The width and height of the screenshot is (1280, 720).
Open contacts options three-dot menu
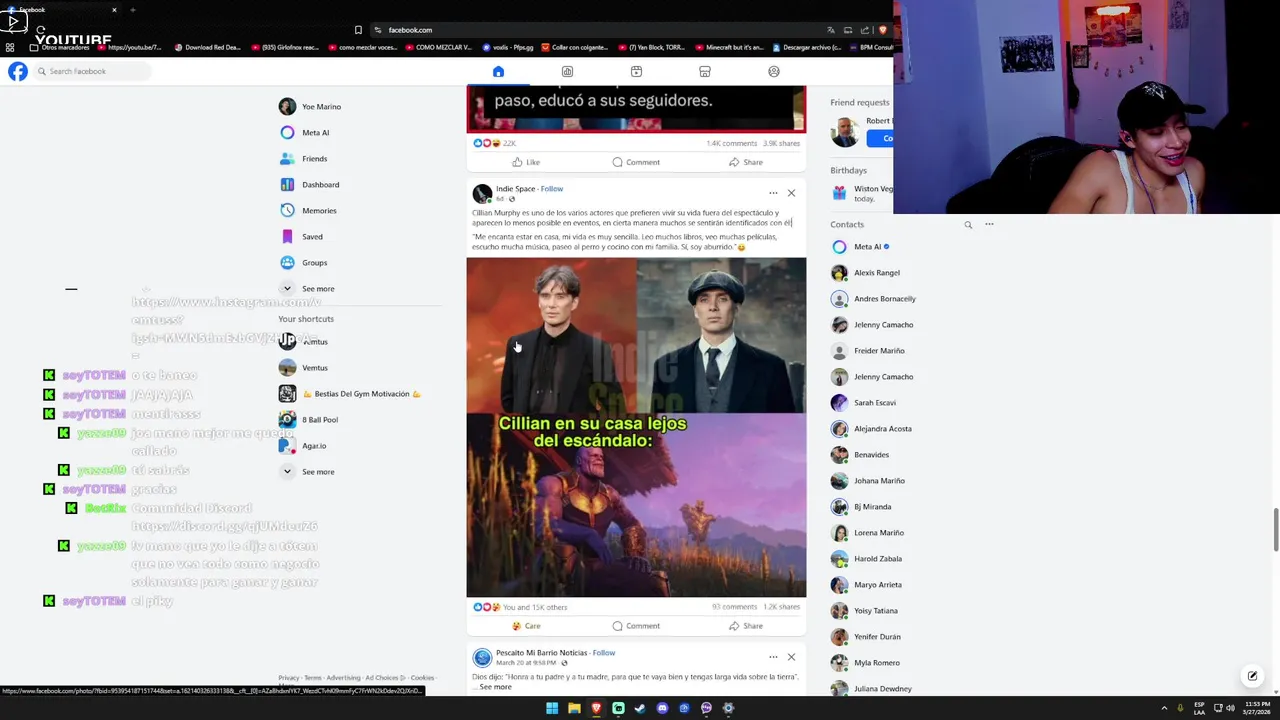pyautogui.click(x=989, y=224)
